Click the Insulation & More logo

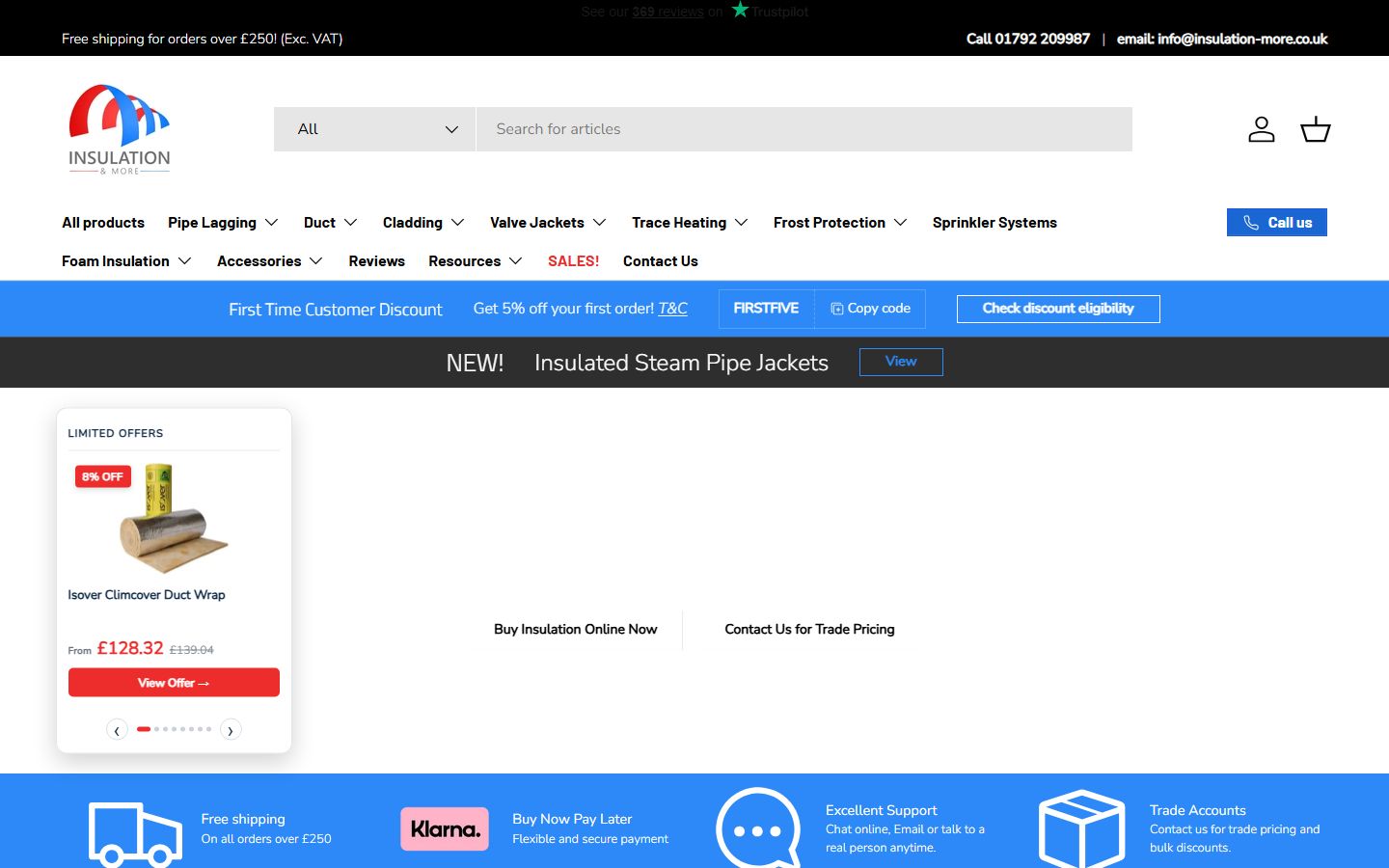[120, 129]
